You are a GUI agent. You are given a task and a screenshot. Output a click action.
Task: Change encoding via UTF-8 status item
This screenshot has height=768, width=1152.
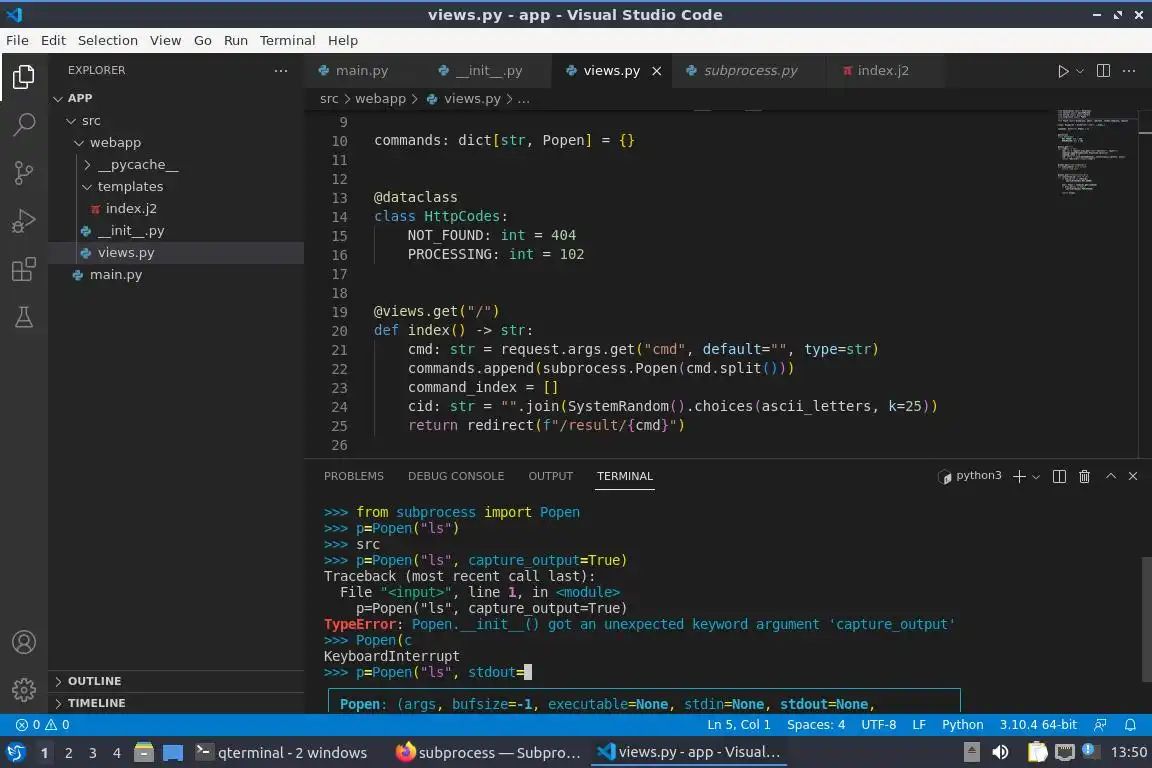878,725
